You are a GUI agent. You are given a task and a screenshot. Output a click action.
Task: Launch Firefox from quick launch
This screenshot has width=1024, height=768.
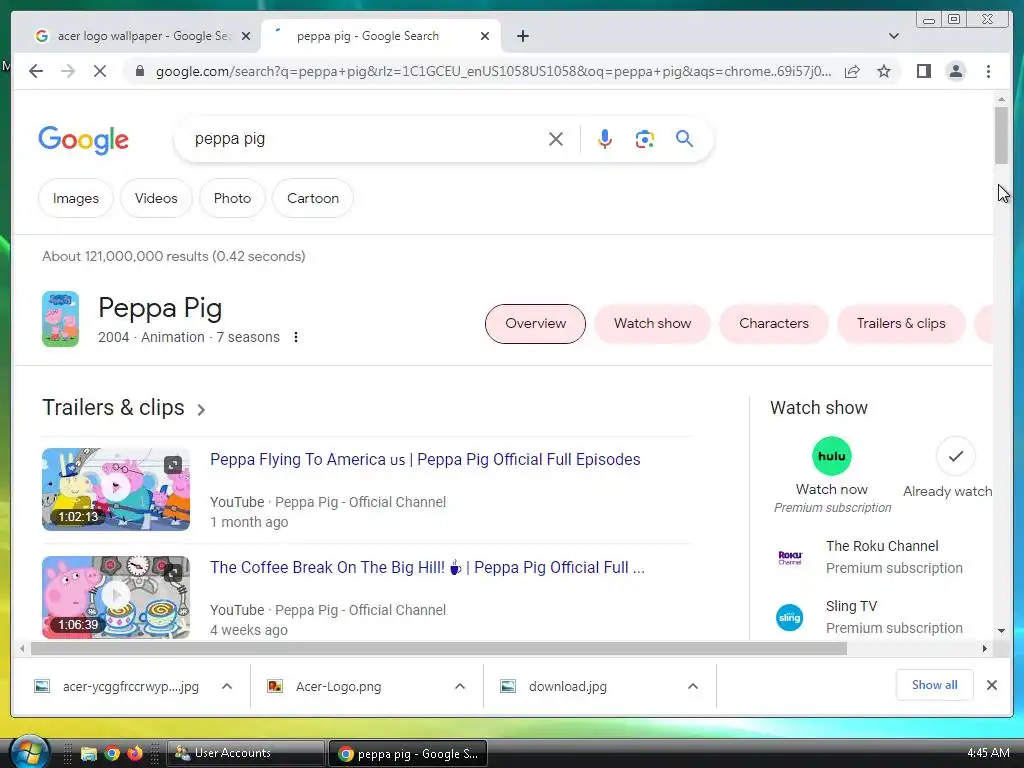point(135,753)
